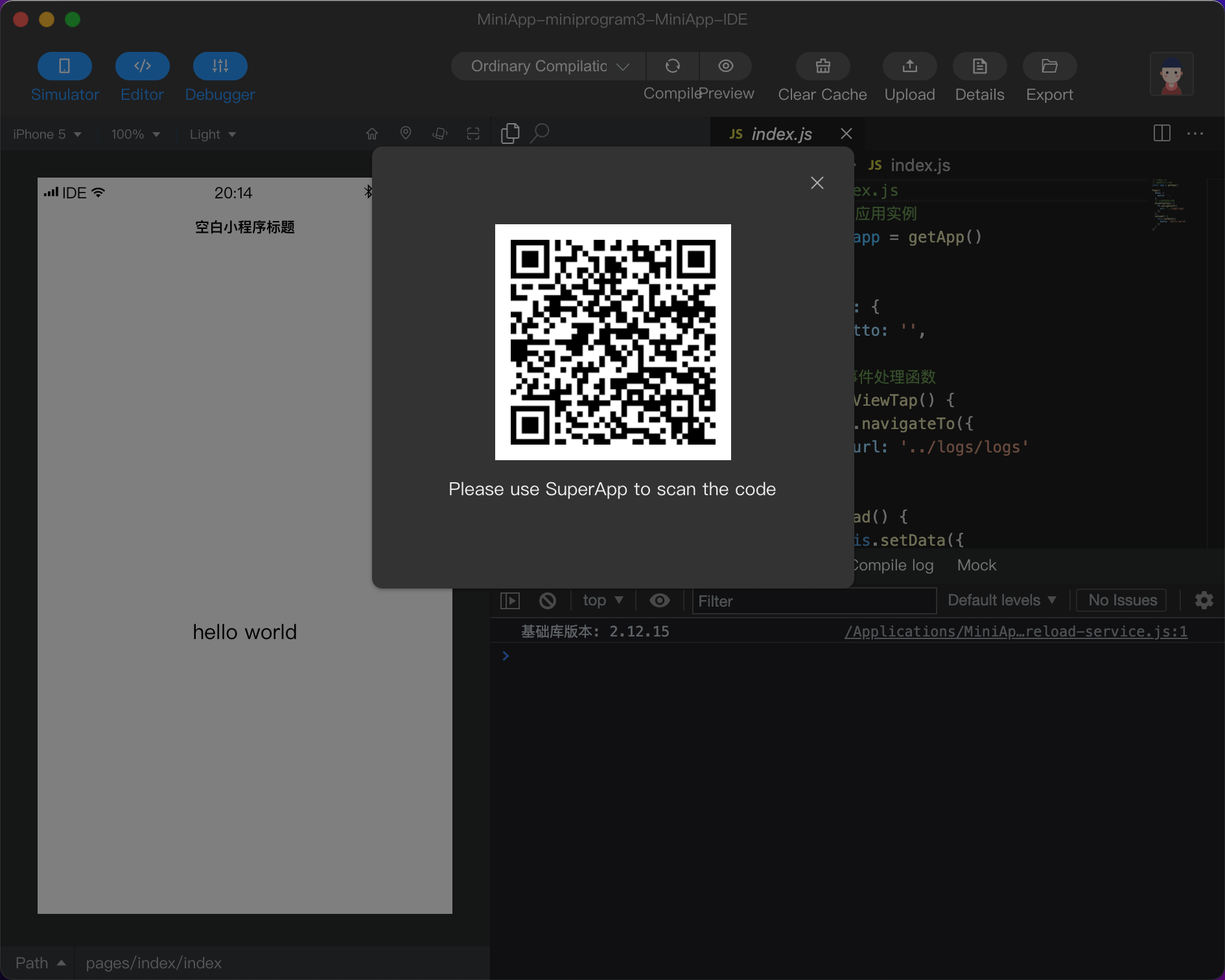1225x980 pixels.
Task: Open the user avatar profile
Action: [x=1172, y=75]
